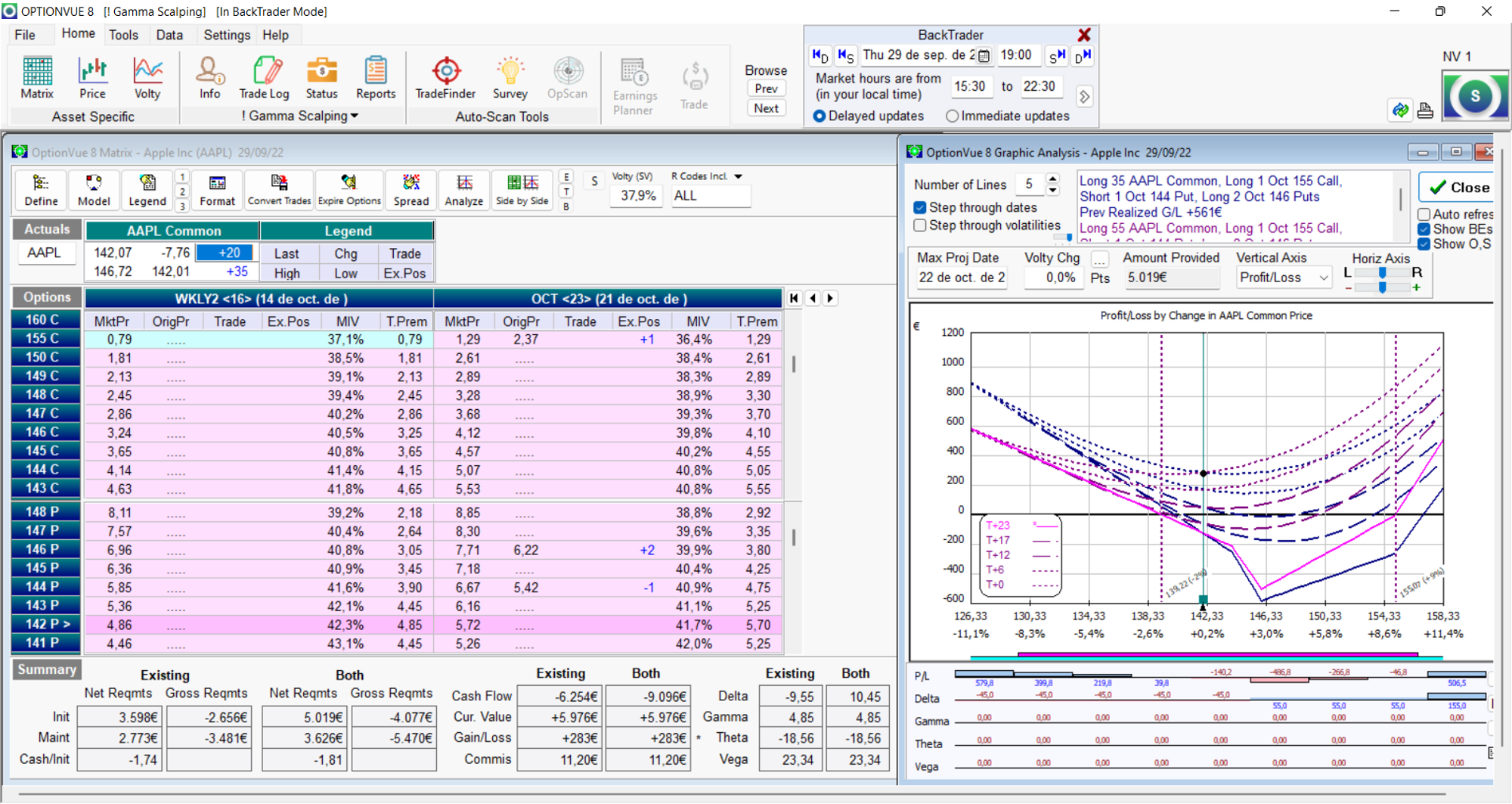Toggle the Show O,S checkbox
Screen dimensions: 1512x804
(x=1424, y=244)
